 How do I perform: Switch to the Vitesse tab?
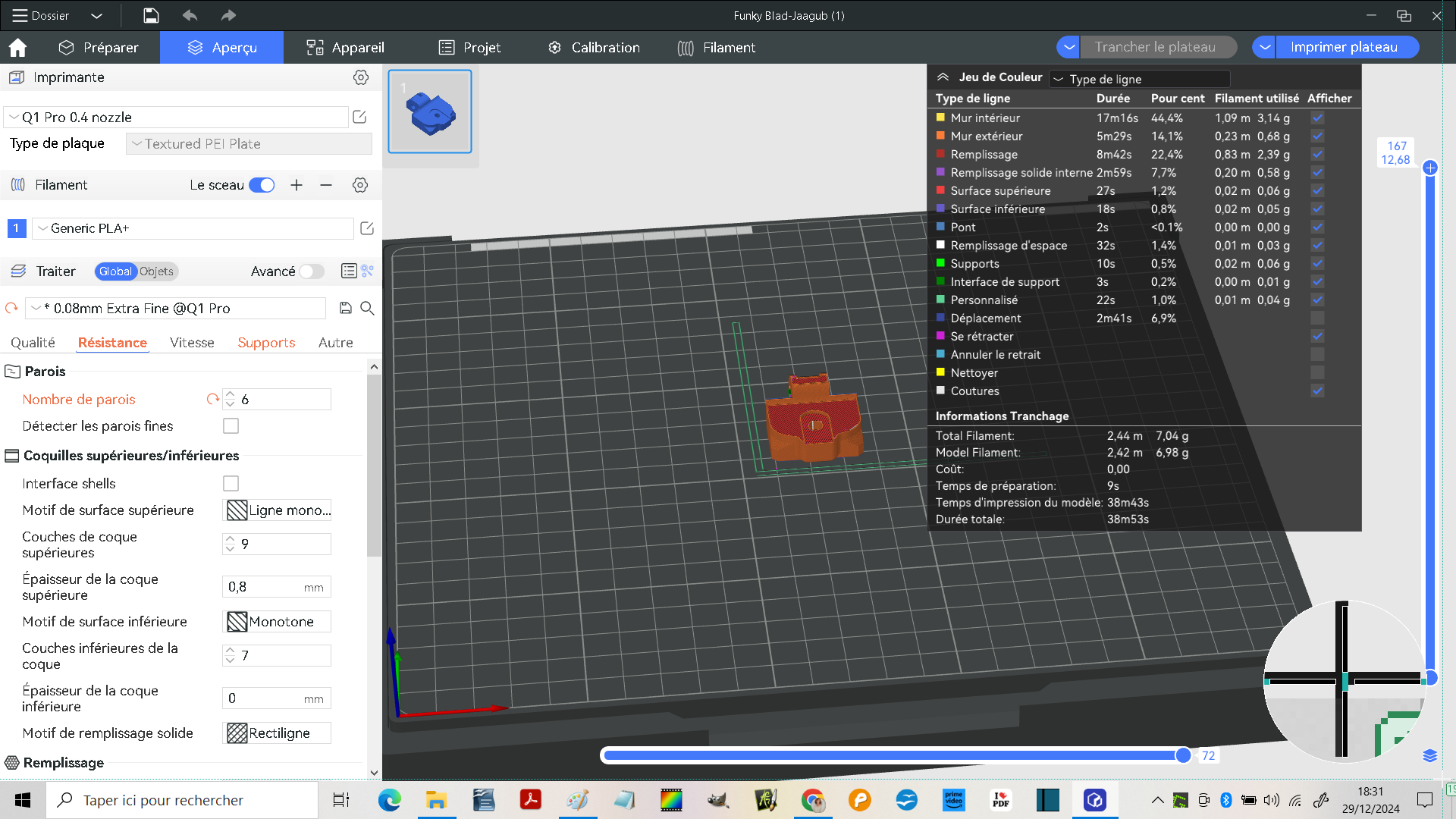192,343
